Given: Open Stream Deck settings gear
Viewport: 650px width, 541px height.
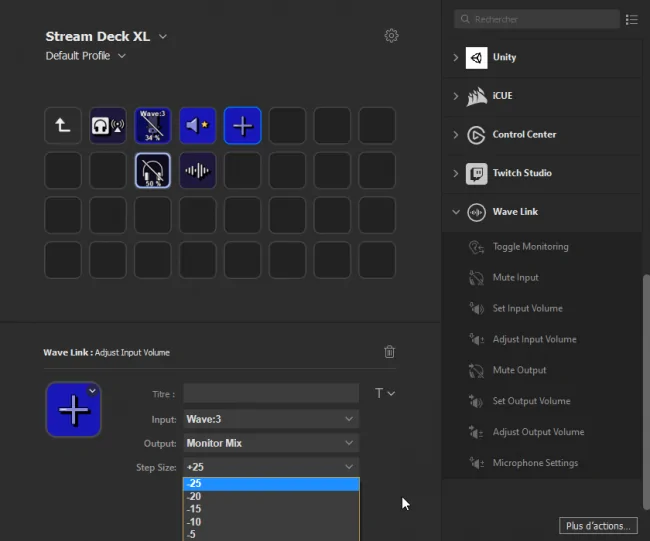Looking at the screenshot, I should (x=391, y=36).
